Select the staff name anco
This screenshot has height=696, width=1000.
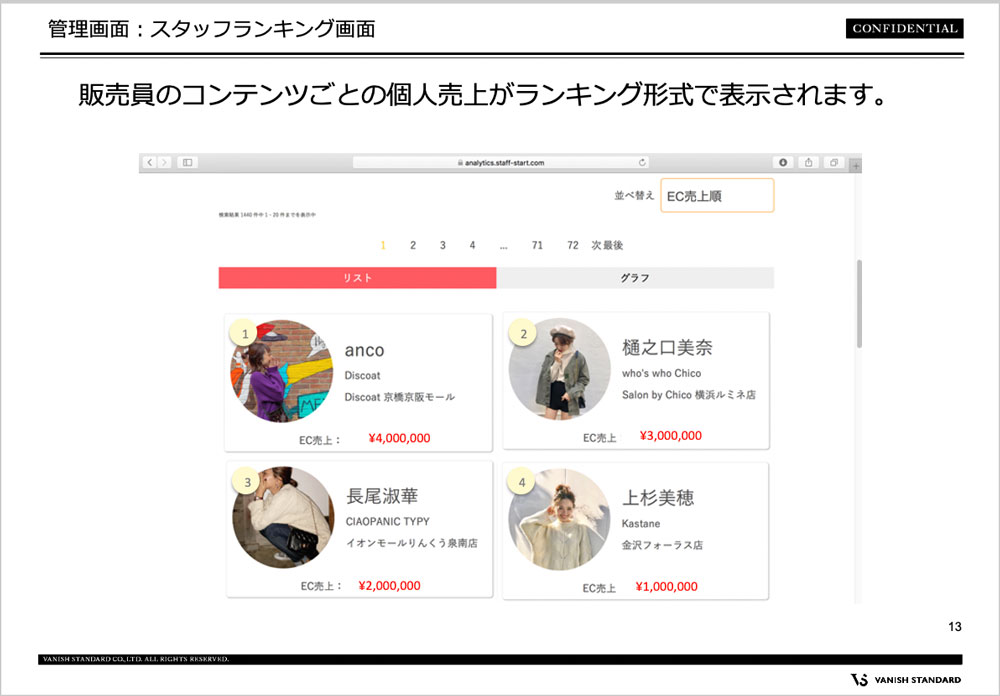click(x=364, y=350)
